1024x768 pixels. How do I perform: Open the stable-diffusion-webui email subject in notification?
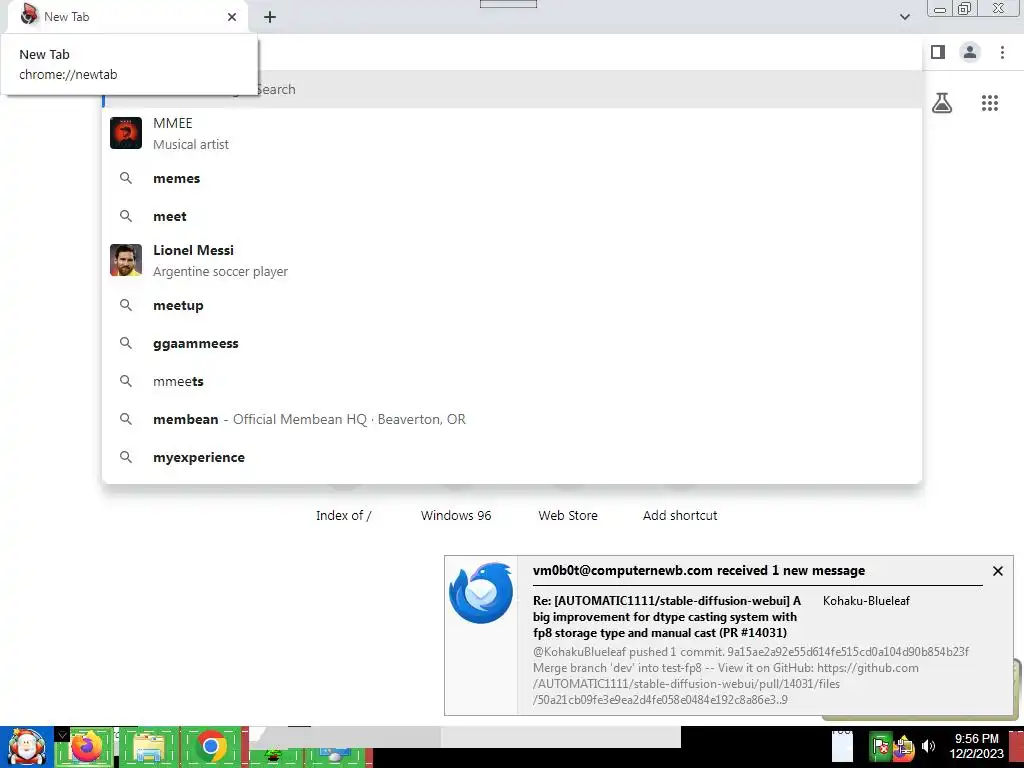click(667, 616)
